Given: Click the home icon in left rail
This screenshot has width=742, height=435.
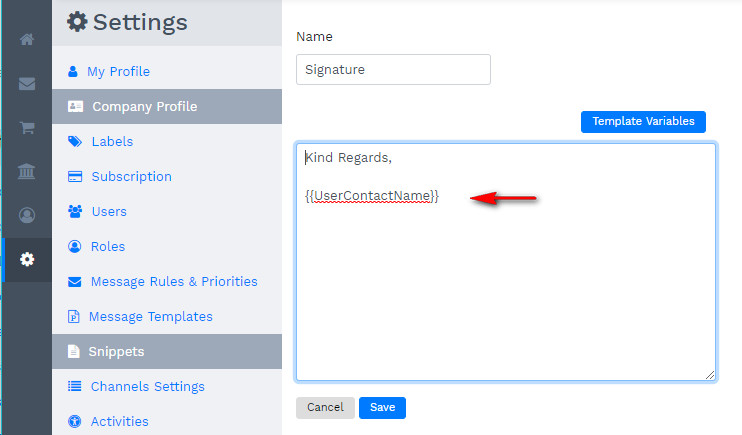Looking at the screenshot, I should coord(27,40).
